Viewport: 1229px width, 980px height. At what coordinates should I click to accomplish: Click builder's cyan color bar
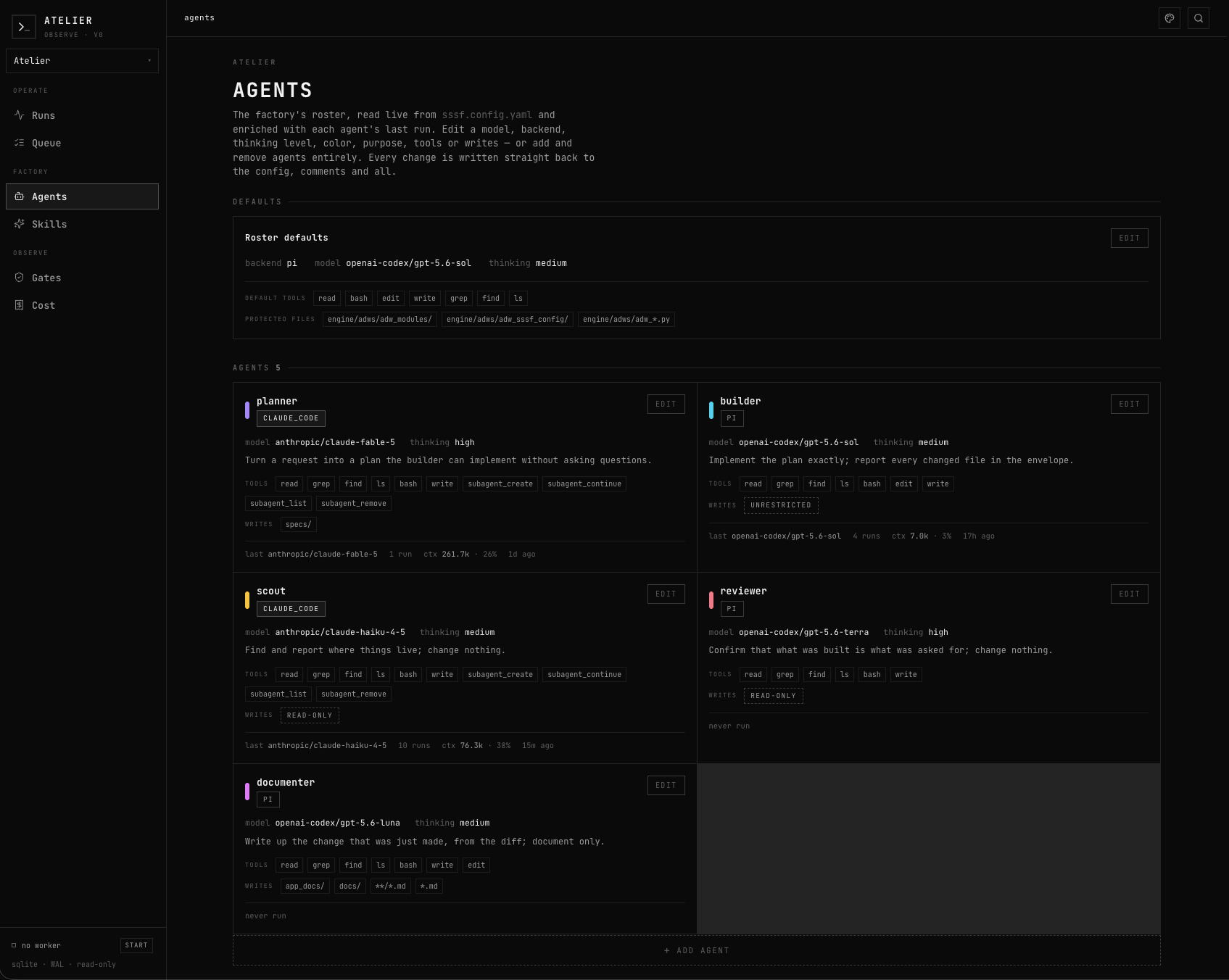[711, 410]
